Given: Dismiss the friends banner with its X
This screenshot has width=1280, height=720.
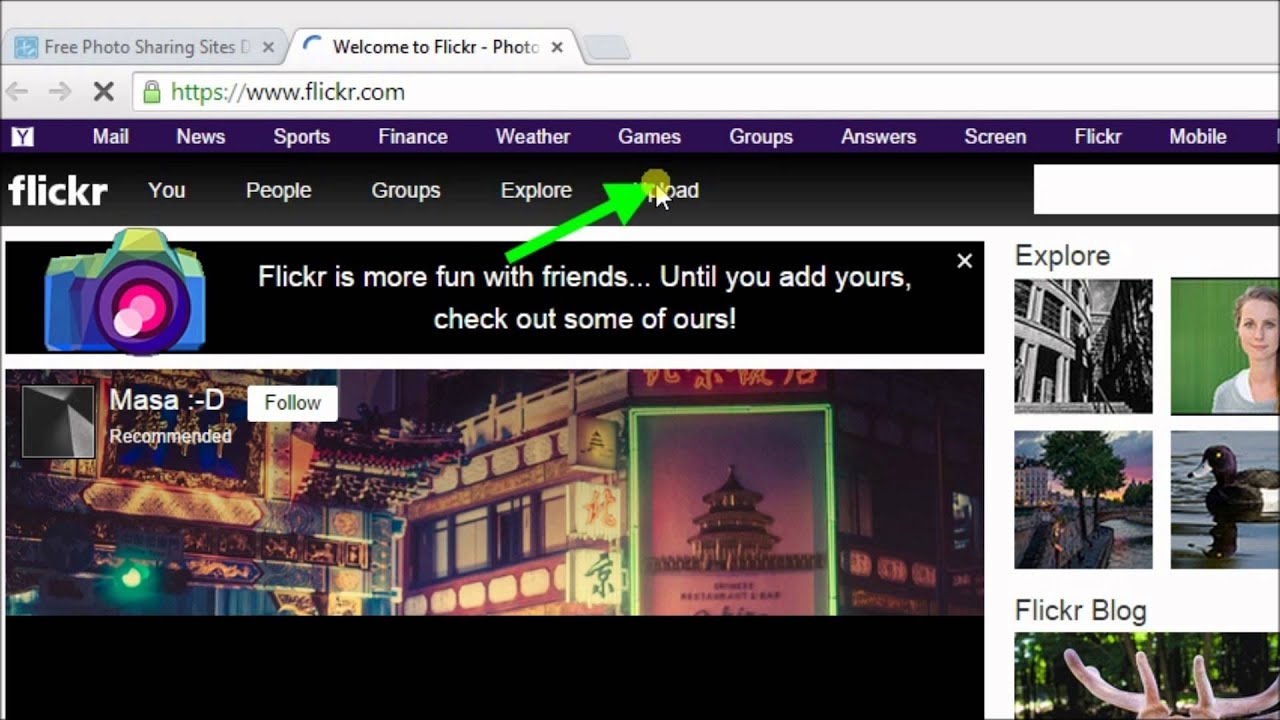Looking at the screenshot, I should tap(964, 261).
